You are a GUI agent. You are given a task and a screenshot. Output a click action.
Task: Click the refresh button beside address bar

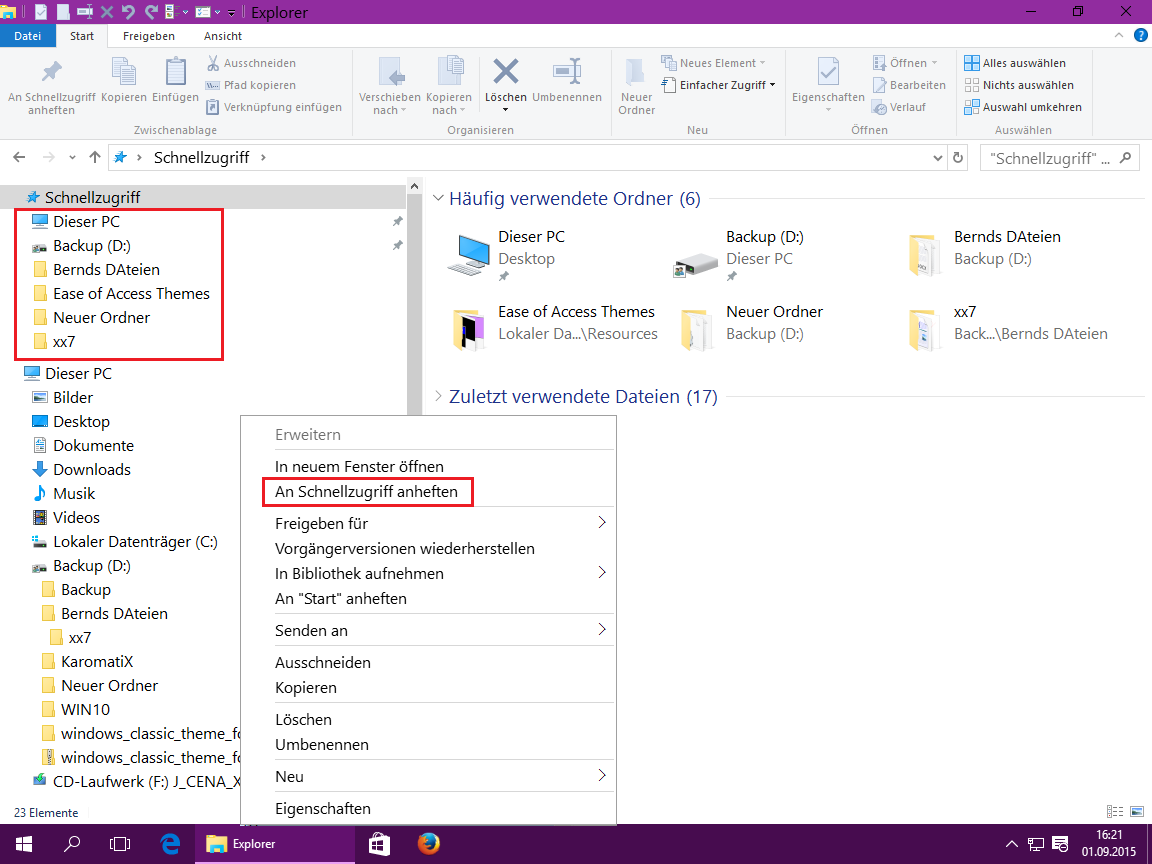coord(957,158)
